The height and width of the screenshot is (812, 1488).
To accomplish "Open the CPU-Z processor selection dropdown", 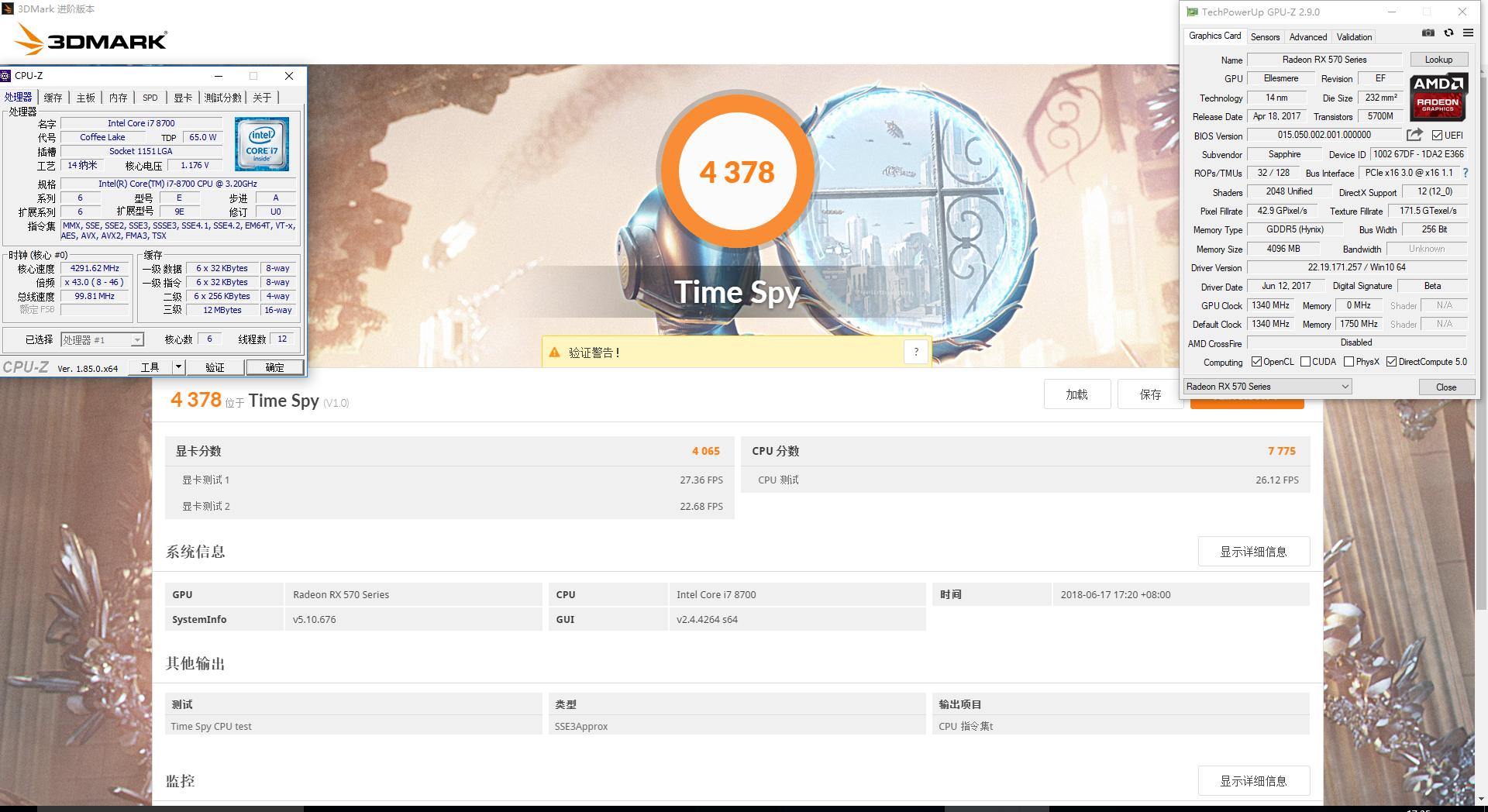I will [x=102, y=339].
